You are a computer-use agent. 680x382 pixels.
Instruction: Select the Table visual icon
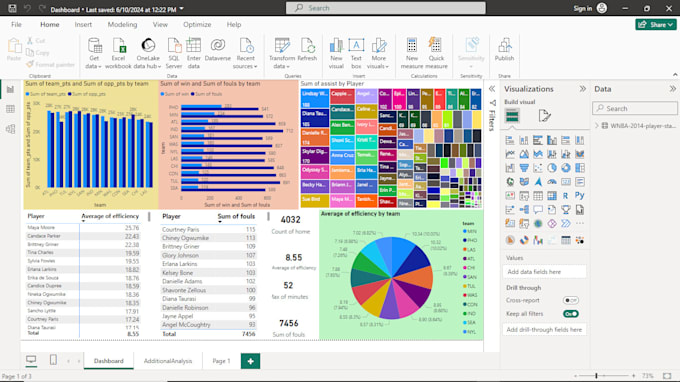538,196
